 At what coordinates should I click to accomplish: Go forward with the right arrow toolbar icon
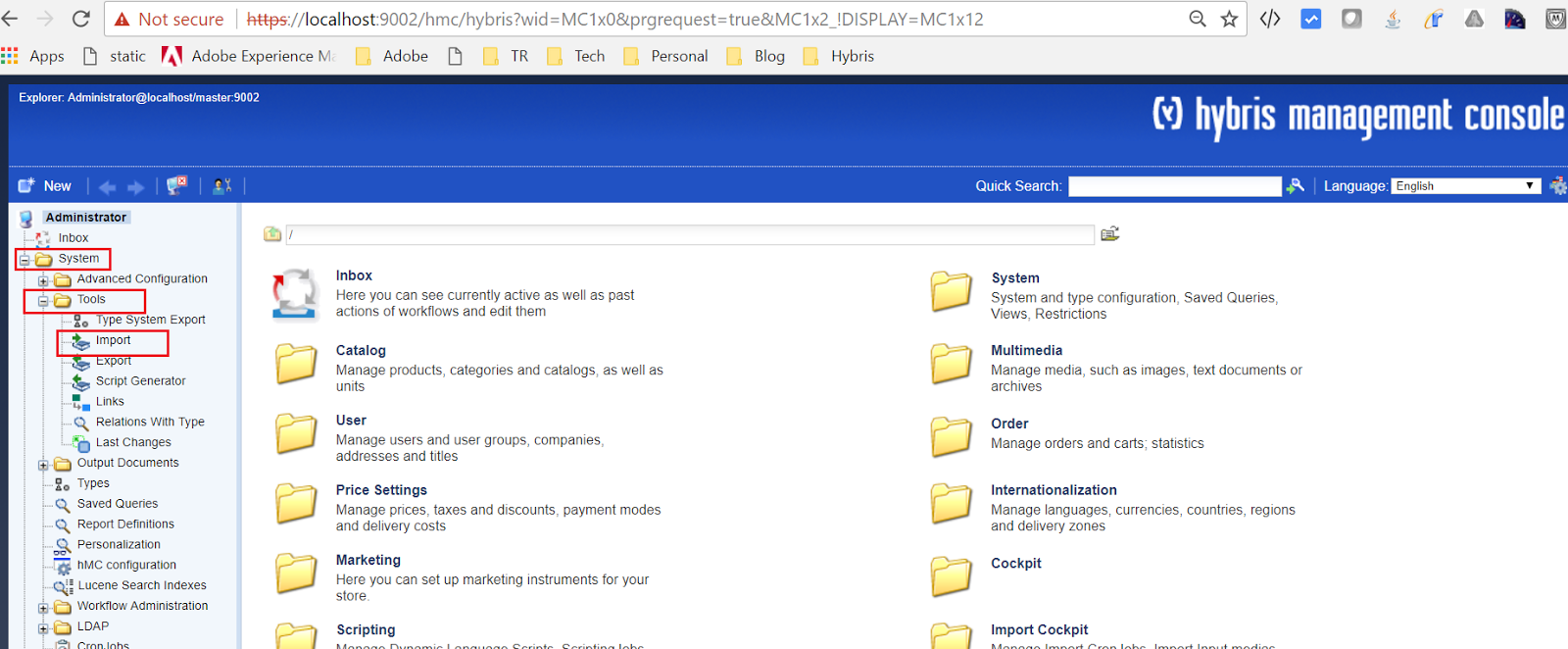pyautogui.click(x=136, y=186)
